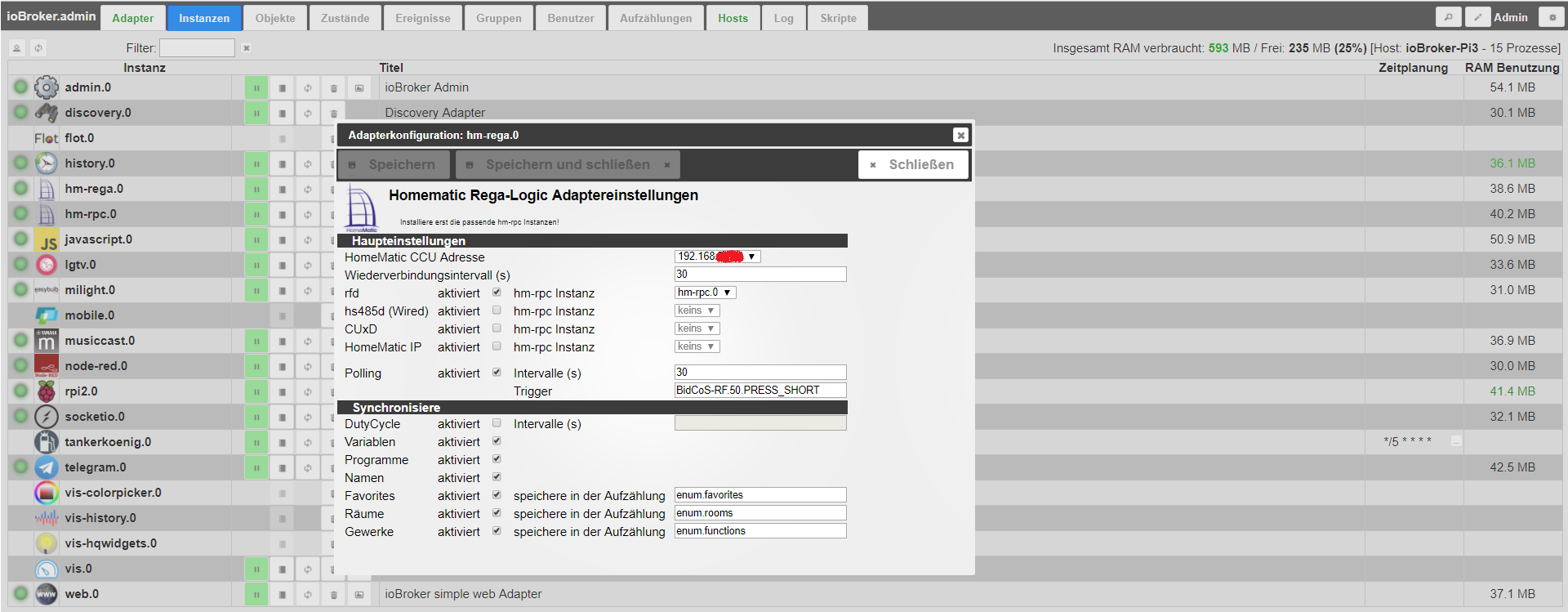Enable hs485d (Wired) checkbox
The image size is (1568, 612).
click(x=497, y=310)
